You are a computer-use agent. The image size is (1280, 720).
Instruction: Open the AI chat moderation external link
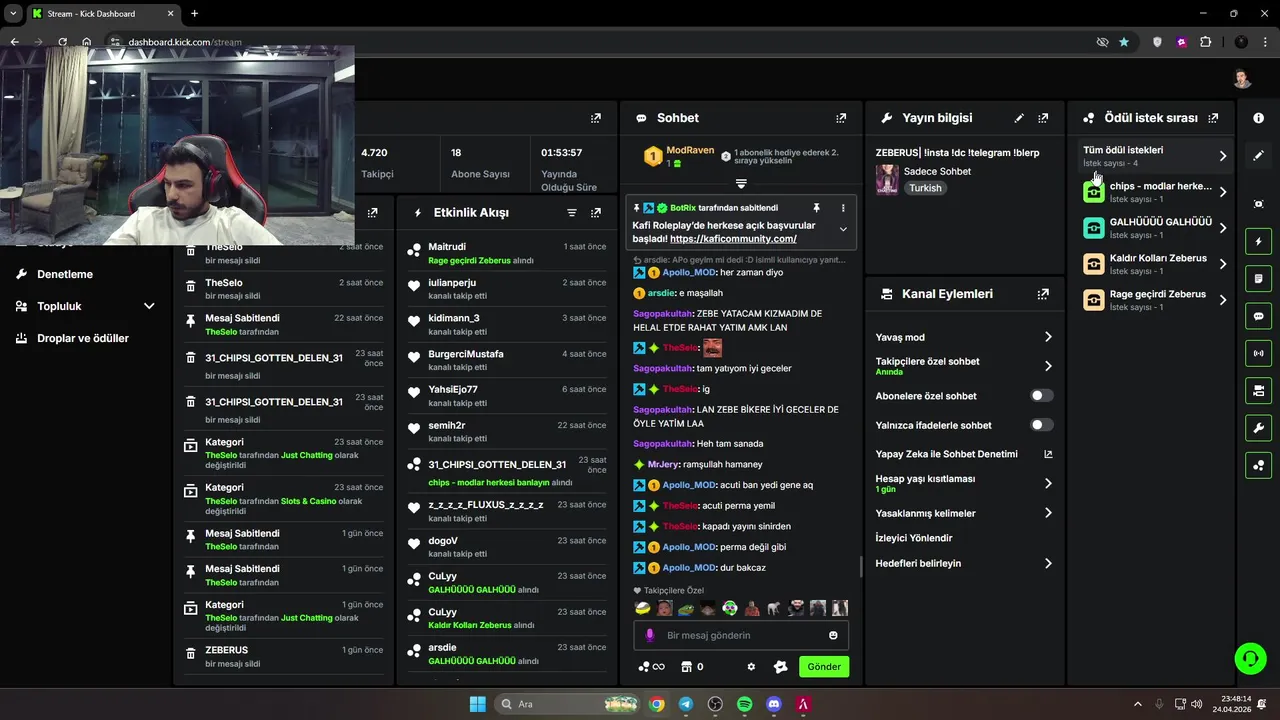coord(1048,454)
